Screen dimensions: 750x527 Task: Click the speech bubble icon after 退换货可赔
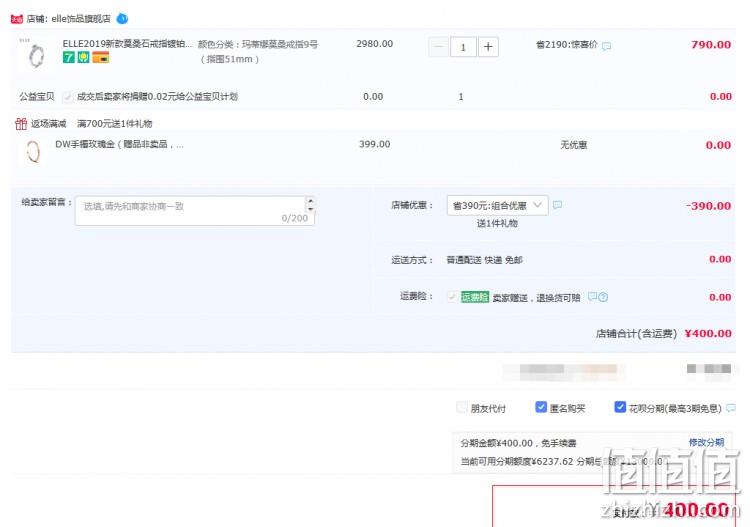(x=592, y=297)
